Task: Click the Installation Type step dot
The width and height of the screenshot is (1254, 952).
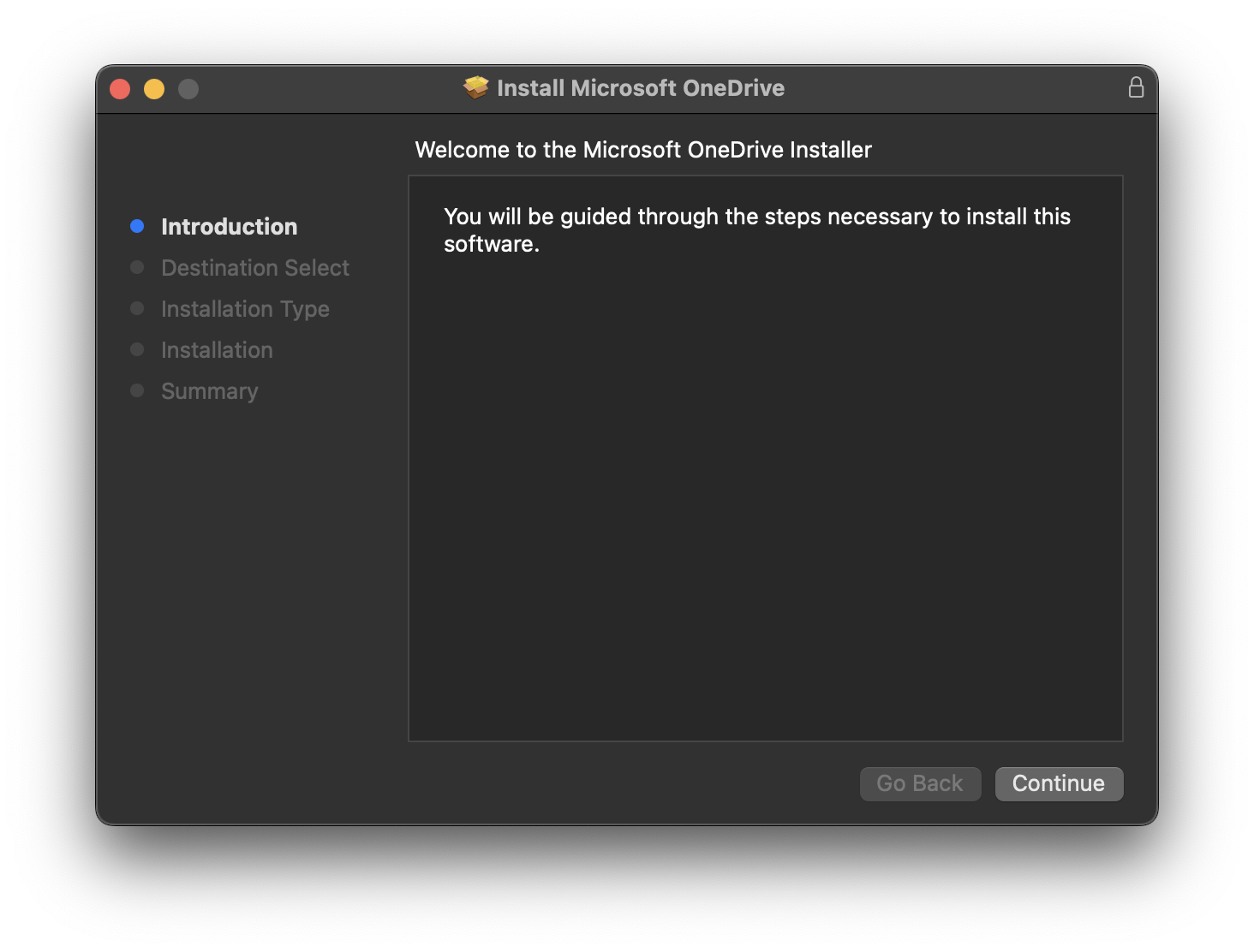Action: 137,307
